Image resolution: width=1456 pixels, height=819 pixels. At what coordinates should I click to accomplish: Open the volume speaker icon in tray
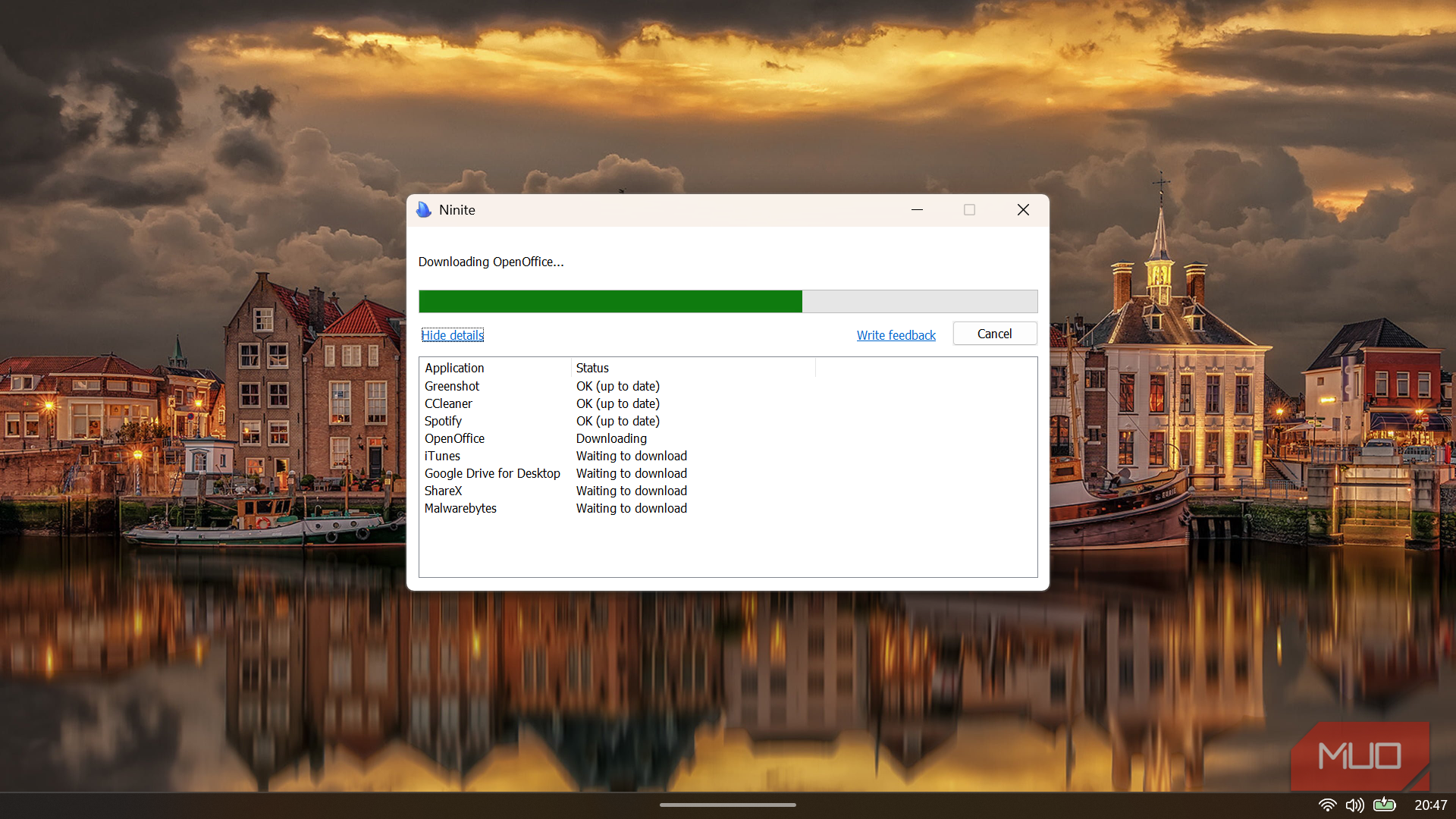pos(1354,805)
